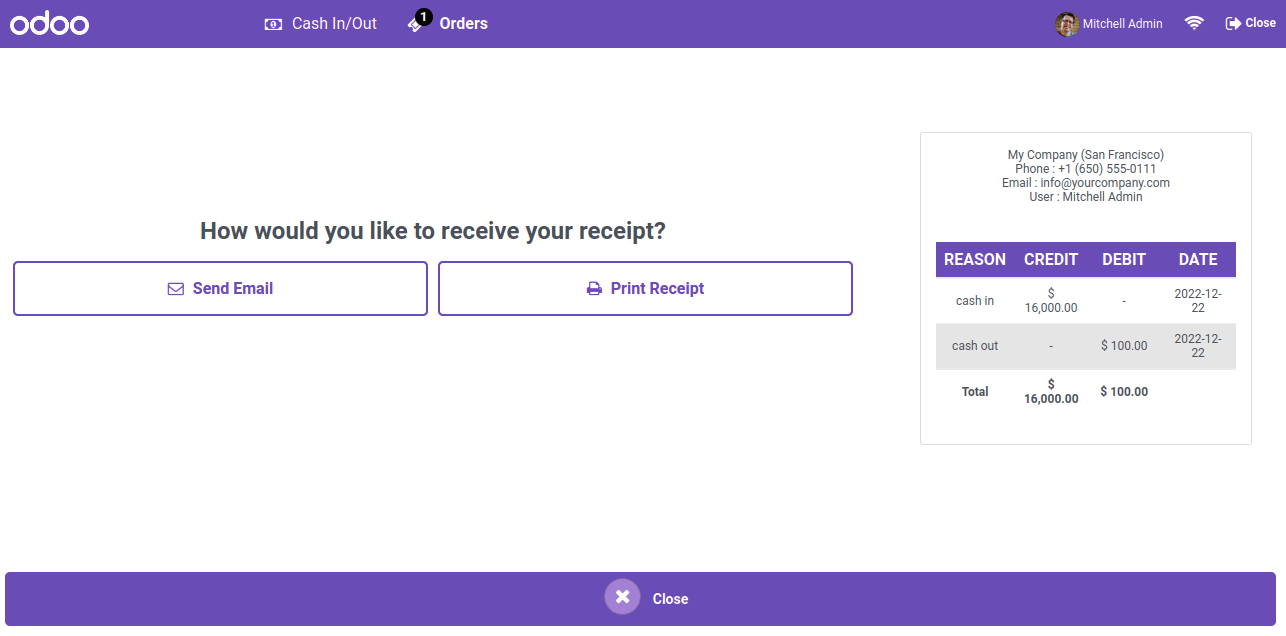Click the round X icon in bottom bar
1286x636 pixels.
622,597
